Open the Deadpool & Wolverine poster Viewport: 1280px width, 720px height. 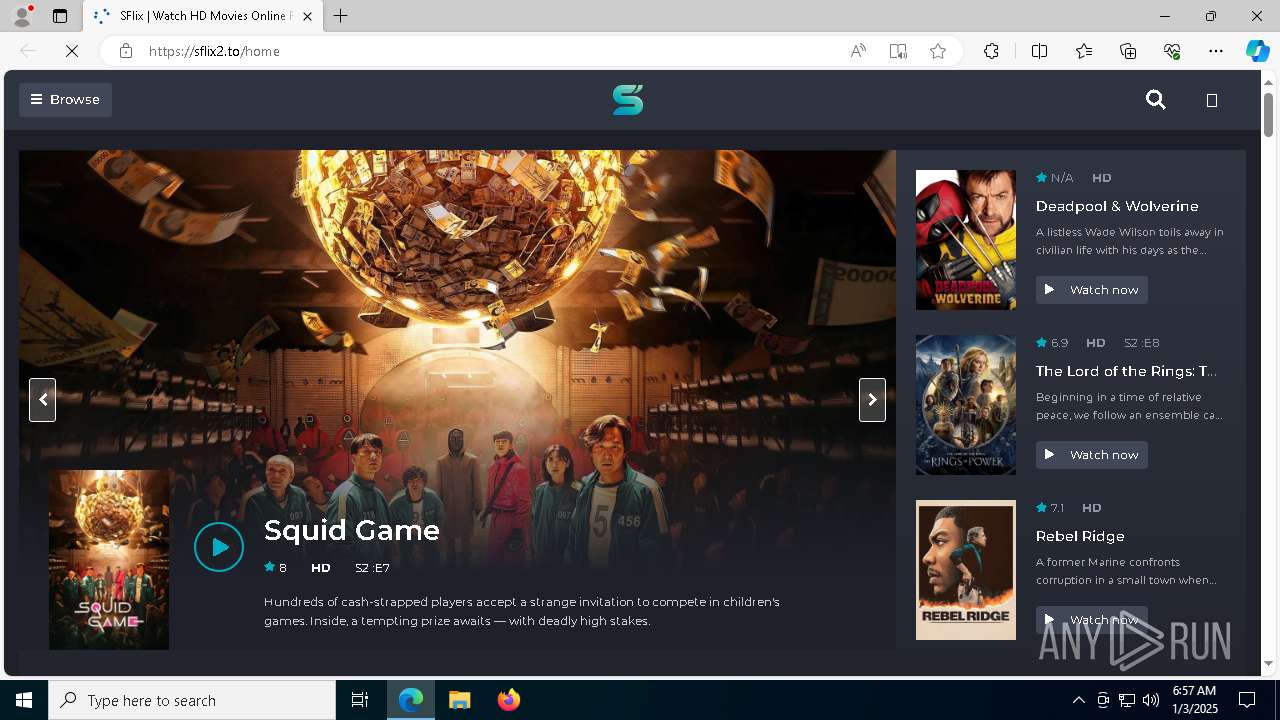(x=966, y=240)
